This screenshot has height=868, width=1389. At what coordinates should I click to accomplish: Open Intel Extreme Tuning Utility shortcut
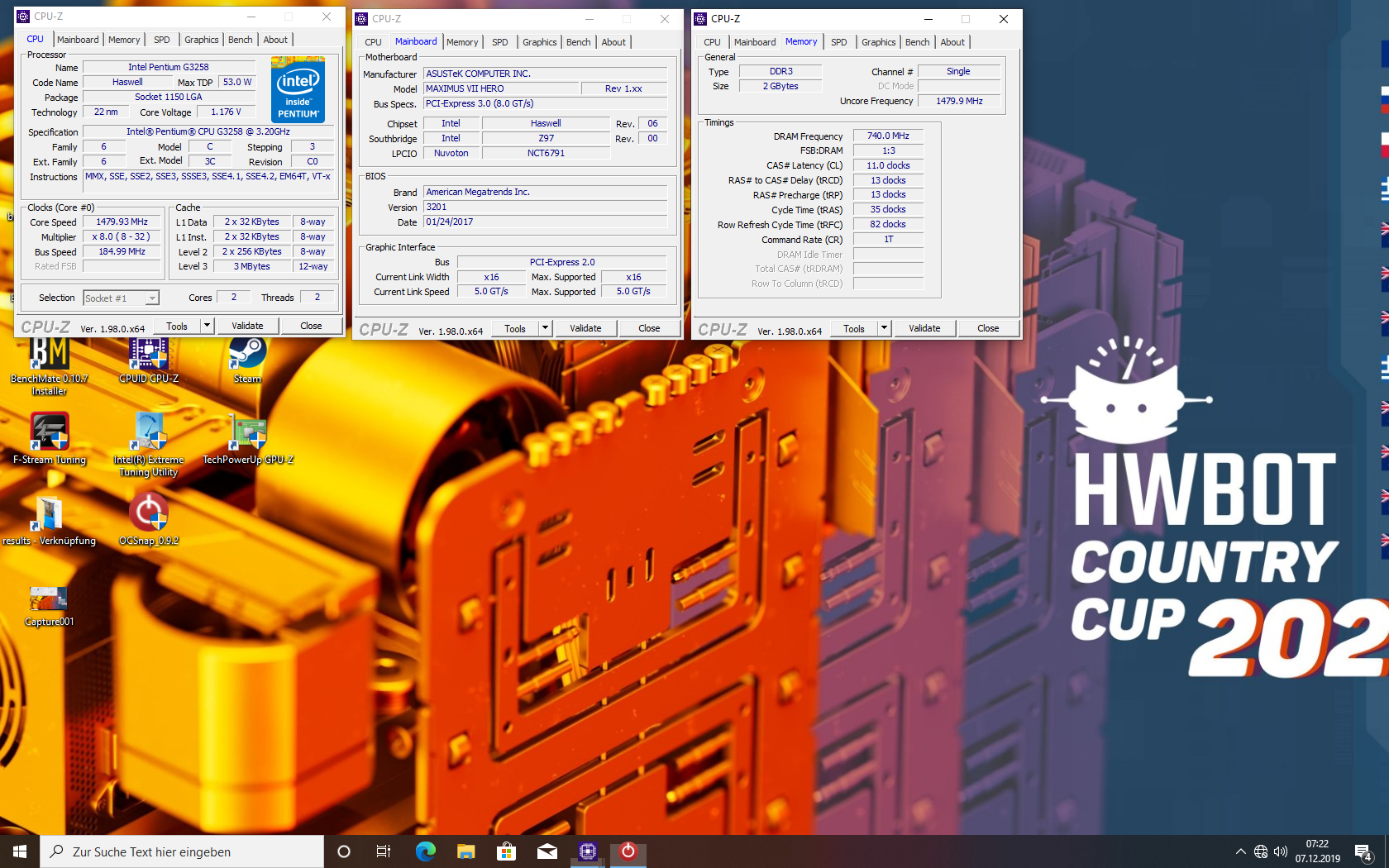coord(149,445)
